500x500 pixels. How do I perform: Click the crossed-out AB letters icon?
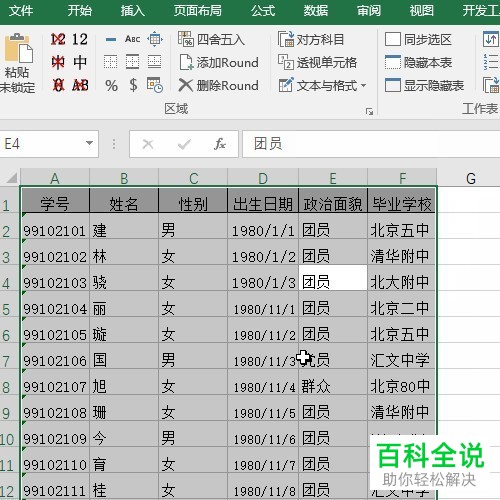(x=80, y=85)
